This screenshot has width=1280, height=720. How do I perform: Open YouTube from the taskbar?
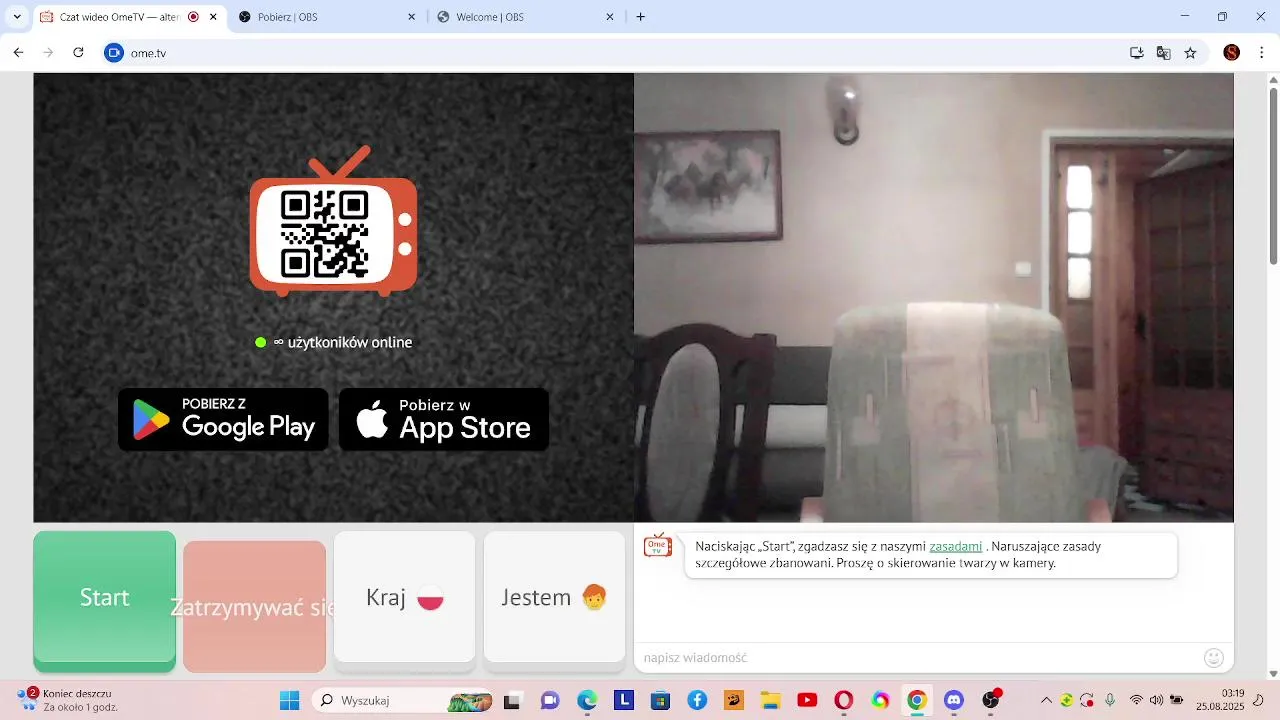[807, 701]
